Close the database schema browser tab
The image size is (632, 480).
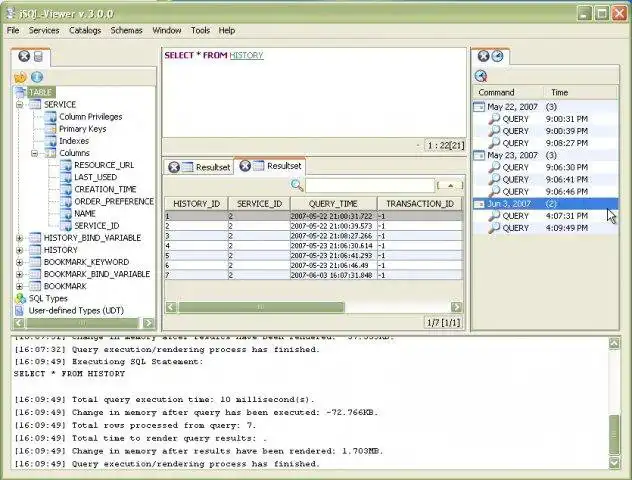click(x=24, y=57)
